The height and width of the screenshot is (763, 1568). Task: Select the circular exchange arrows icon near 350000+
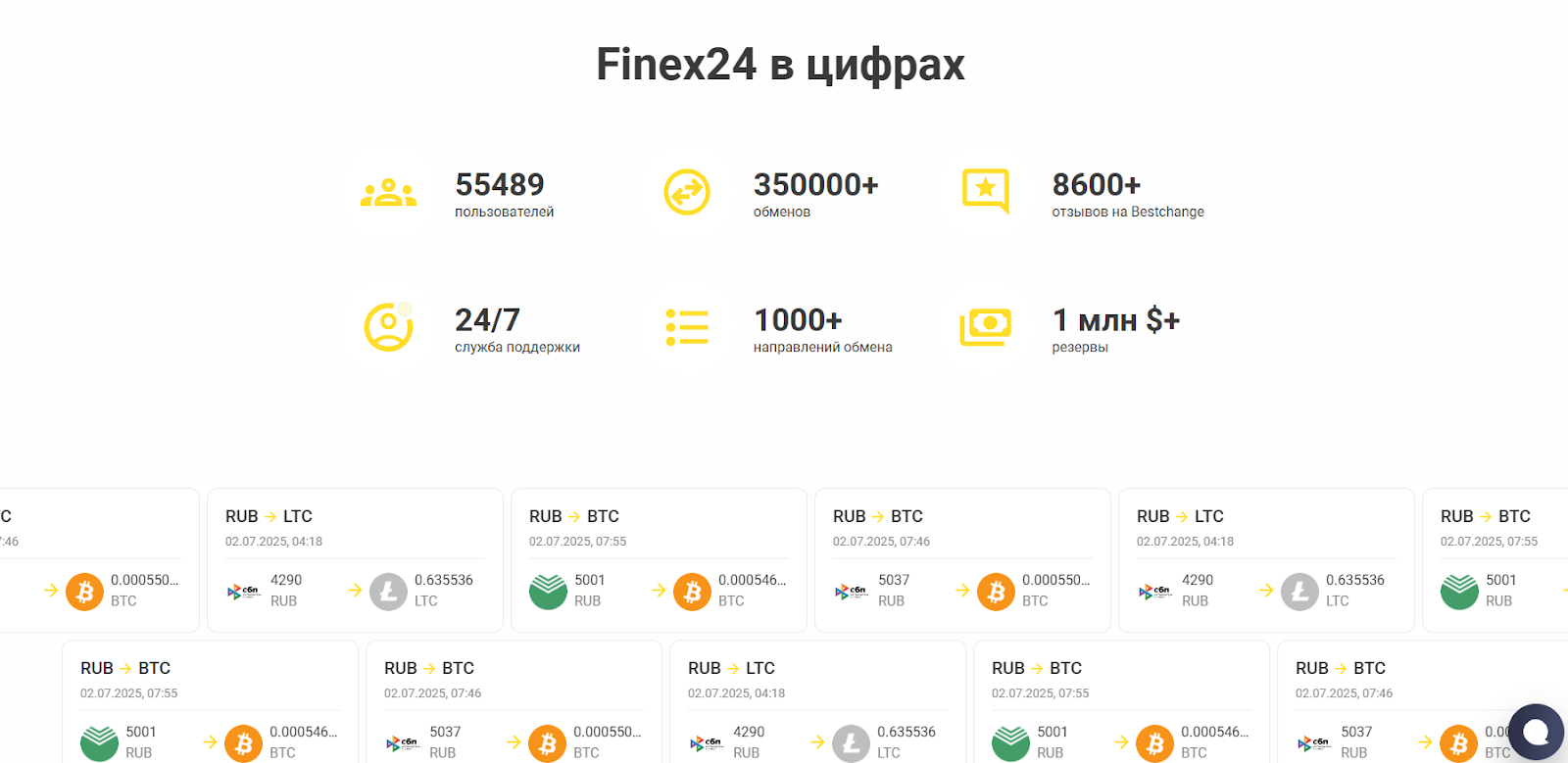(688, 191)
